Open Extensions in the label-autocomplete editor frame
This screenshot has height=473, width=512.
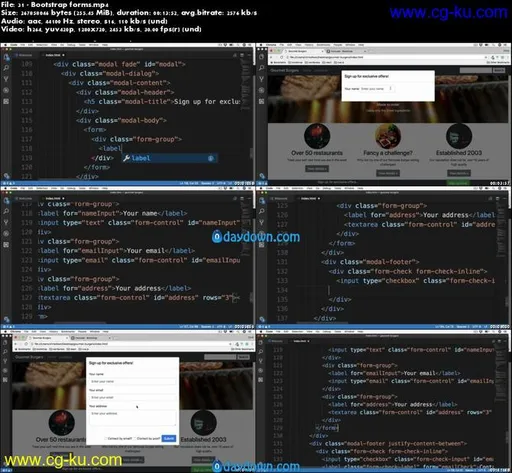(x=6, y=101)
